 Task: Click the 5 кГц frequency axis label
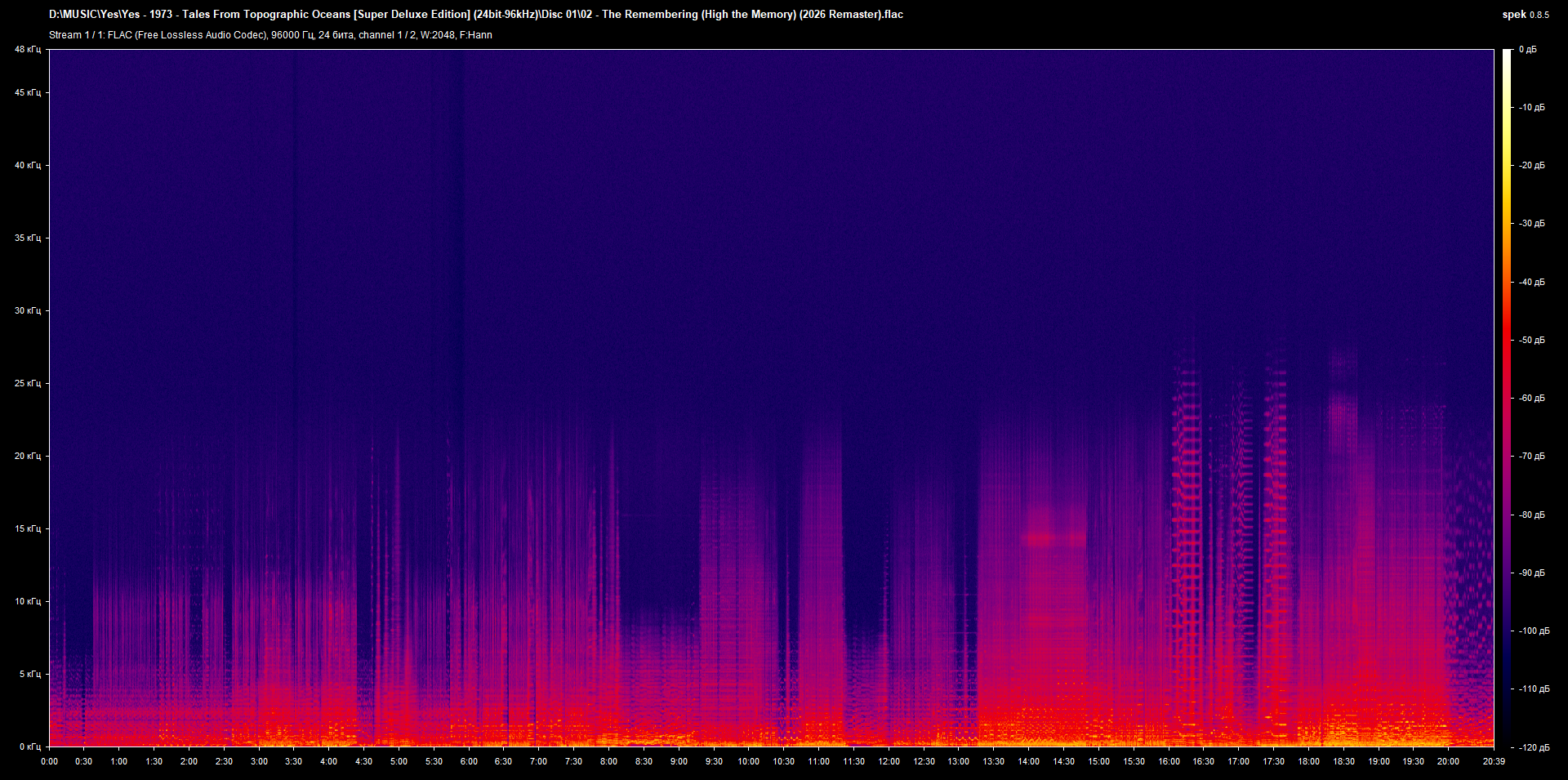(30, 675)
